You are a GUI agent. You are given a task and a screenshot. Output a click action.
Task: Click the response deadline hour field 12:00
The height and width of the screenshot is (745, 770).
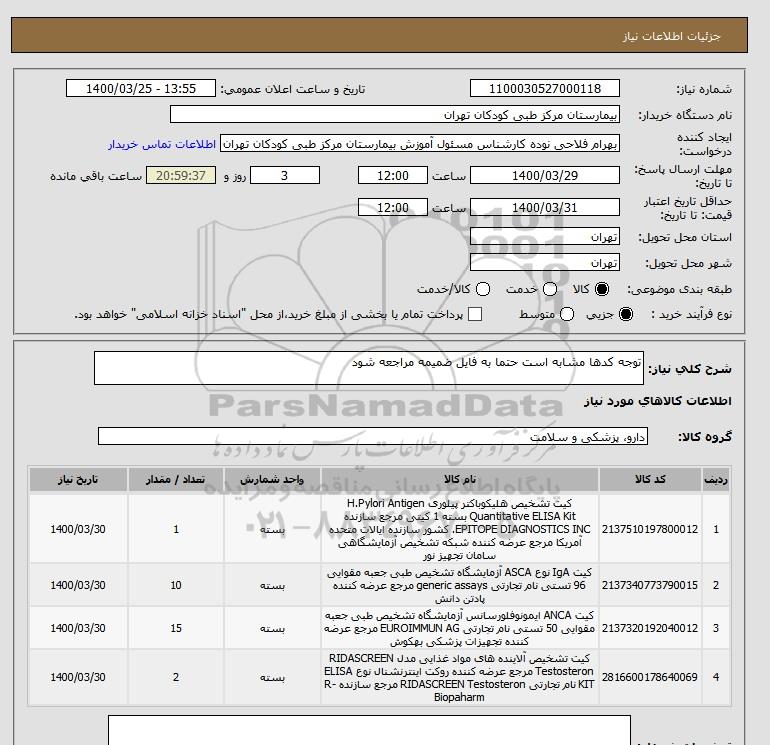393,175
